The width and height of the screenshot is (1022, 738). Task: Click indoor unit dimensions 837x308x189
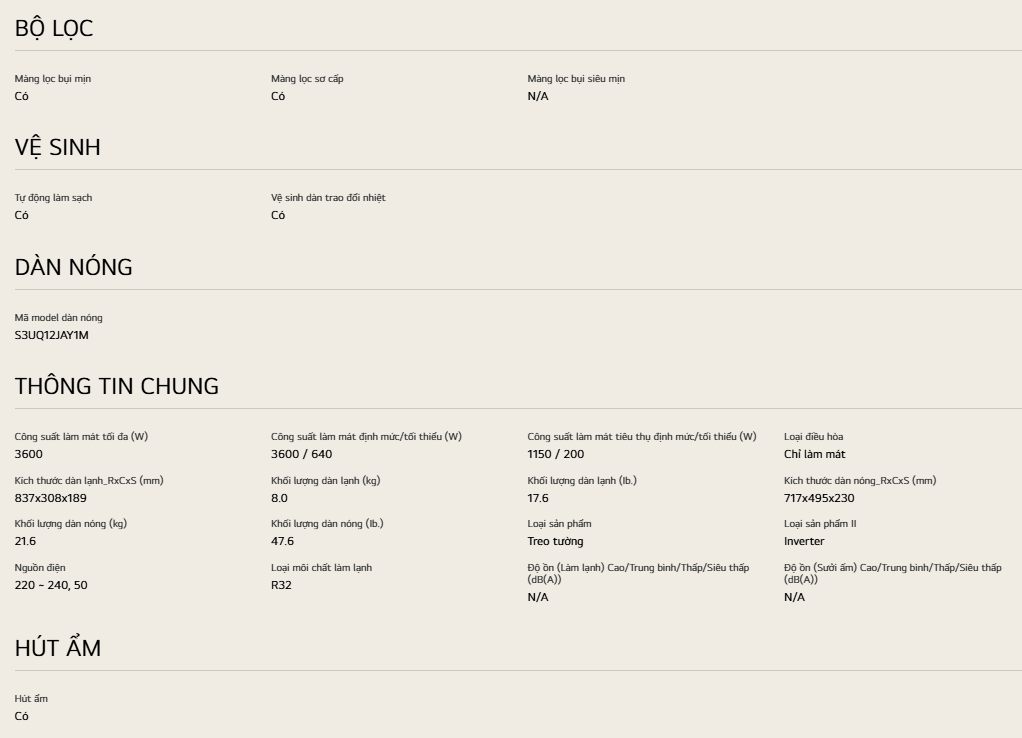51,498
